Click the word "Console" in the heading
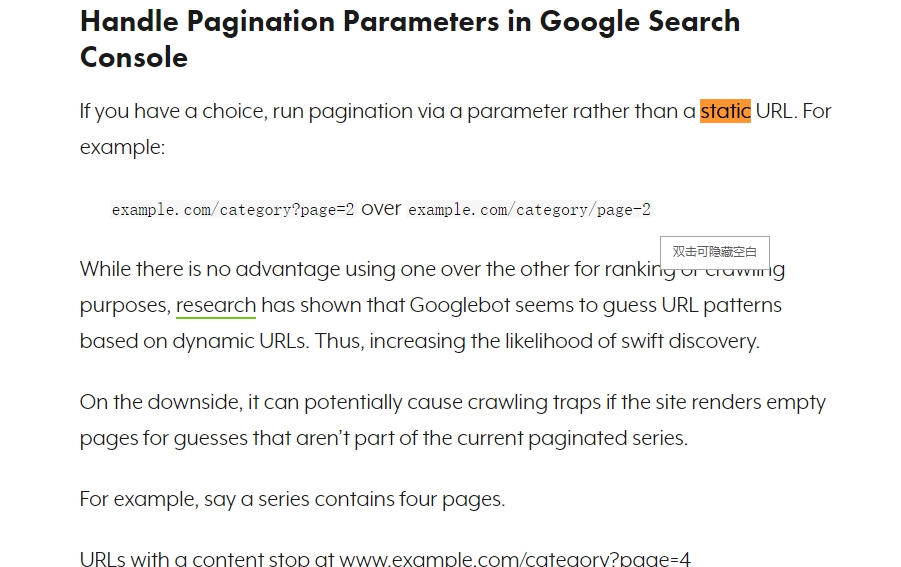Image resolution: width=901 pixels, height=567 pixels. tap(134, 57)
